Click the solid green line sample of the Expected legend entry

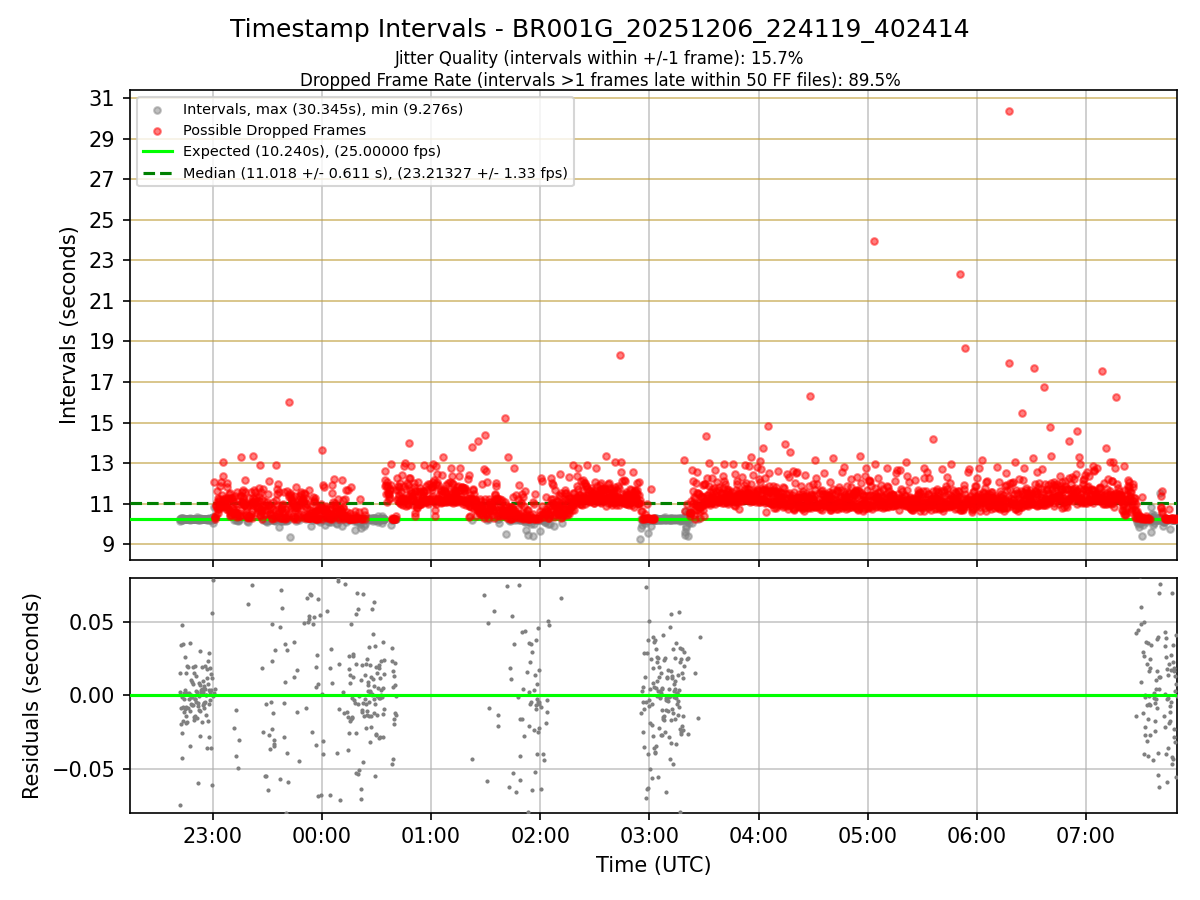pyautogui.click(x=157, y=151)
